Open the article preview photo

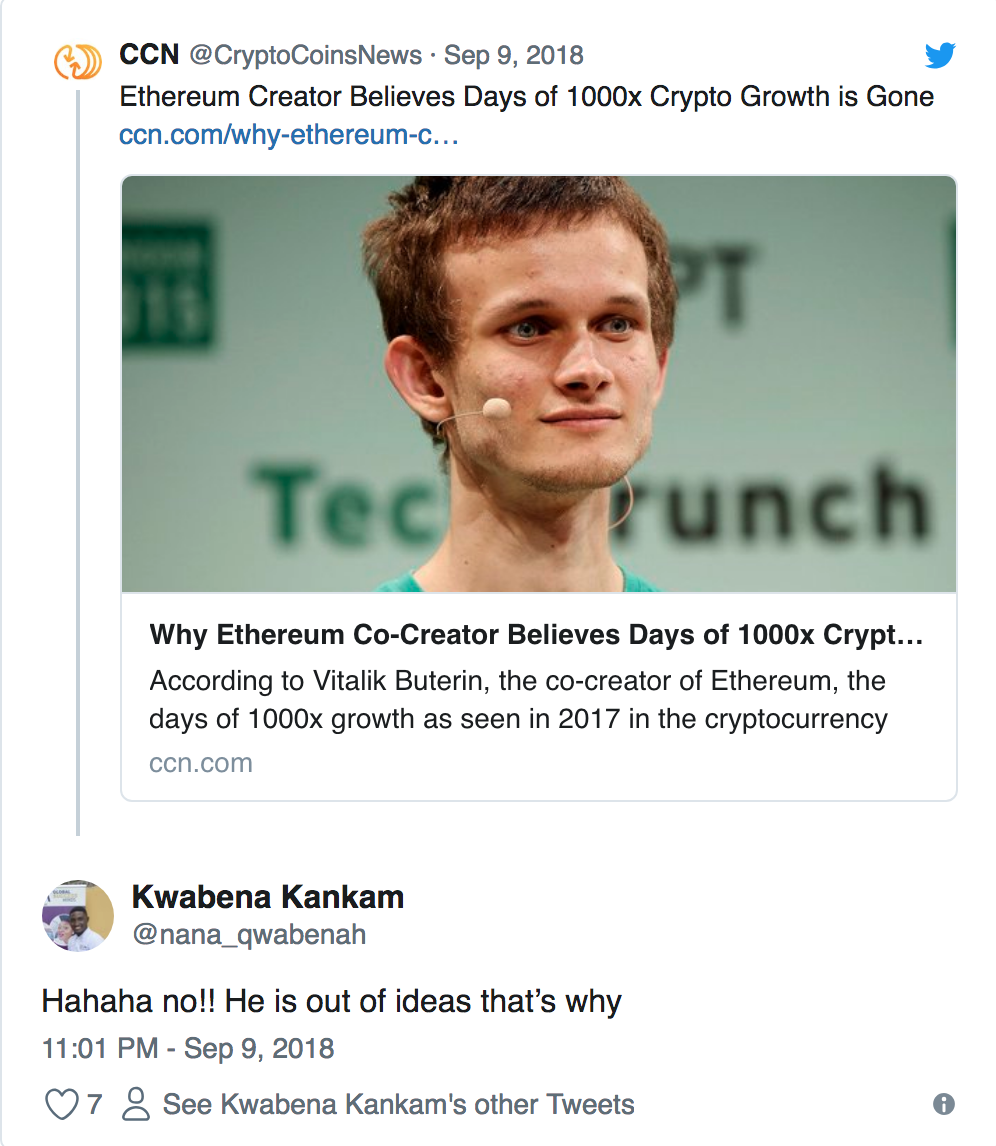click(x=539, y=384)
